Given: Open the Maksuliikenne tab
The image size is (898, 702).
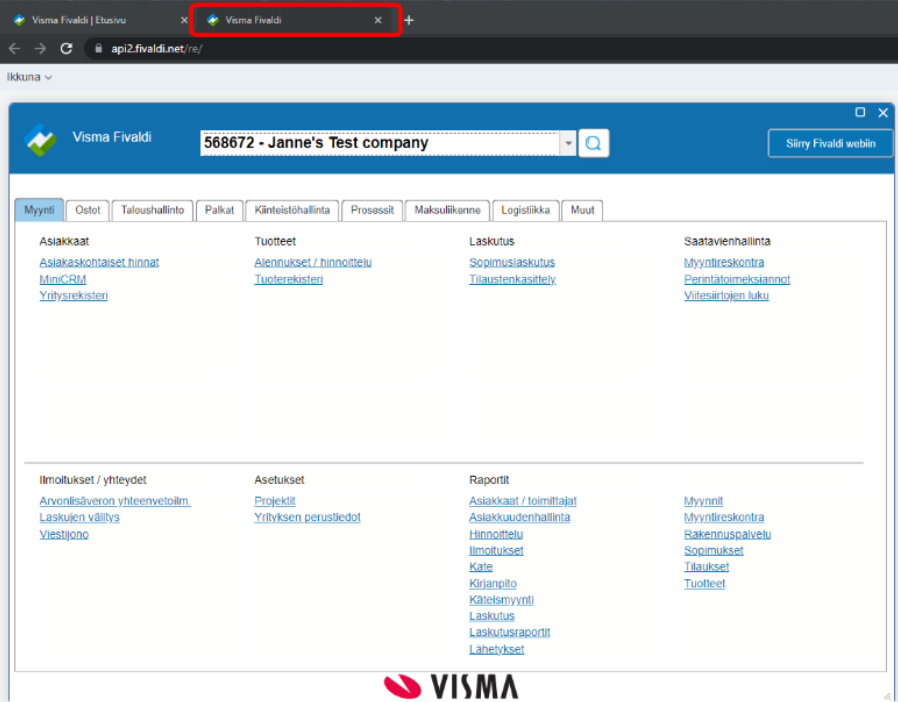Looking at the screenshot, I should (x=446, y=210).
